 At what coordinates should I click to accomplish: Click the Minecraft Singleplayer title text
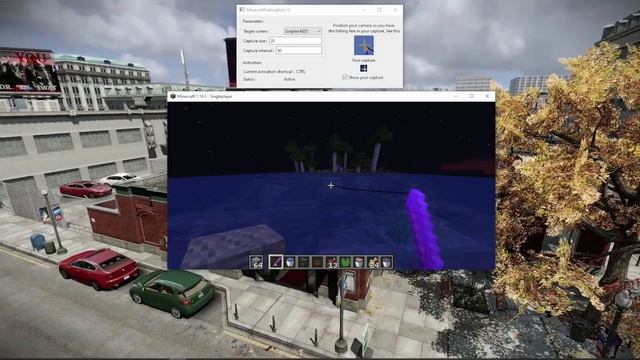[204, 96]
